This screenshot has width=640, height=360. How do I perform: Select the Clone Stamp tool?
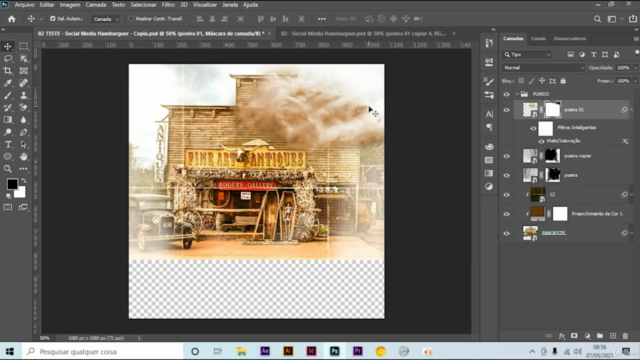(24, 96)
